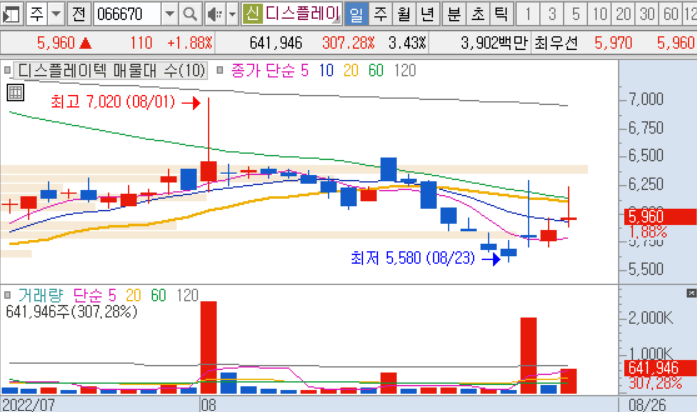The image size is (697, 412).
Task: Click the magnifier stock search icon
Action: [x=190, y=14]
